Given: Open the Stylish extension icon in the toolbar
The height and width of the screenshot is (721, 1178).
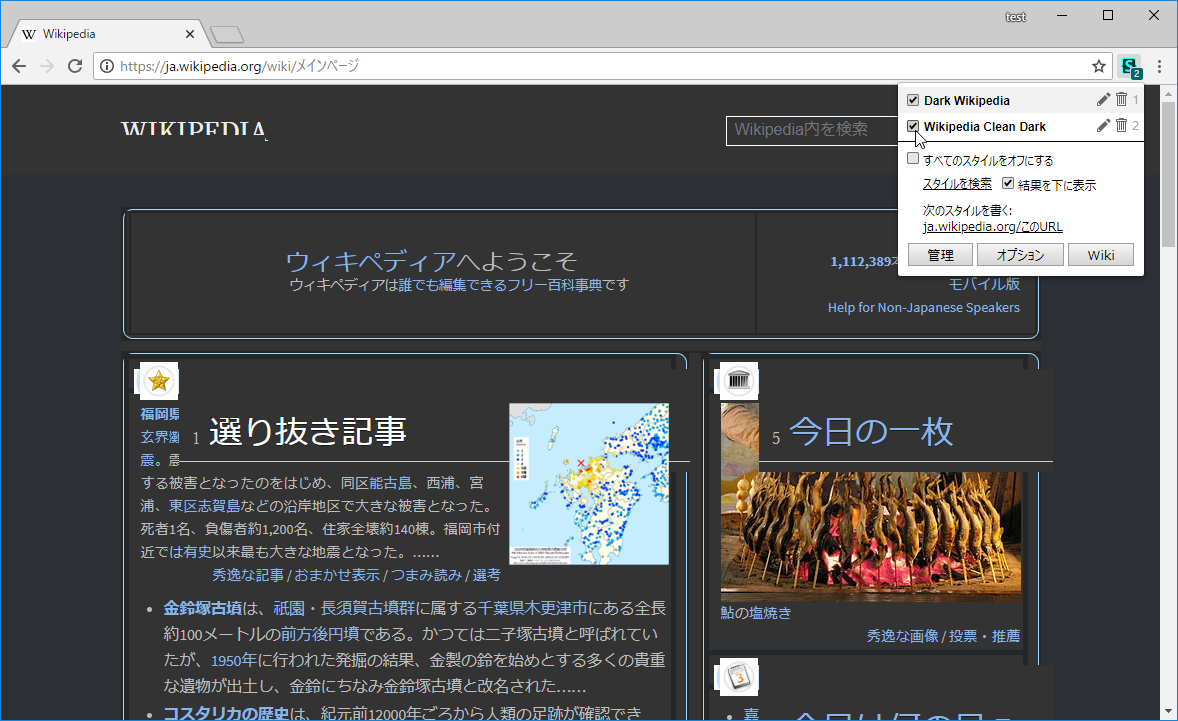Looking at the screenshot, I should click(1129, 66).
